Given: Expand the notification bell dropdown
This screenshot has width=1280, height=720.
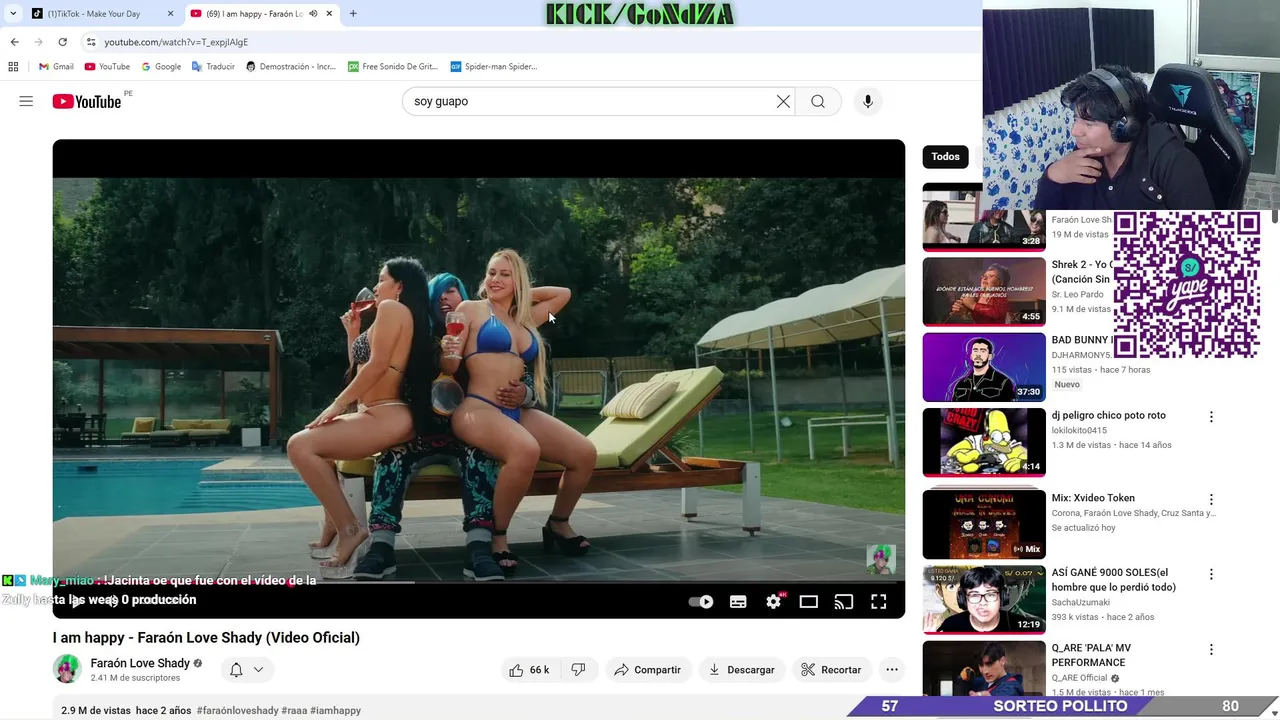Looking at the screenshot, I should [246, 670].
